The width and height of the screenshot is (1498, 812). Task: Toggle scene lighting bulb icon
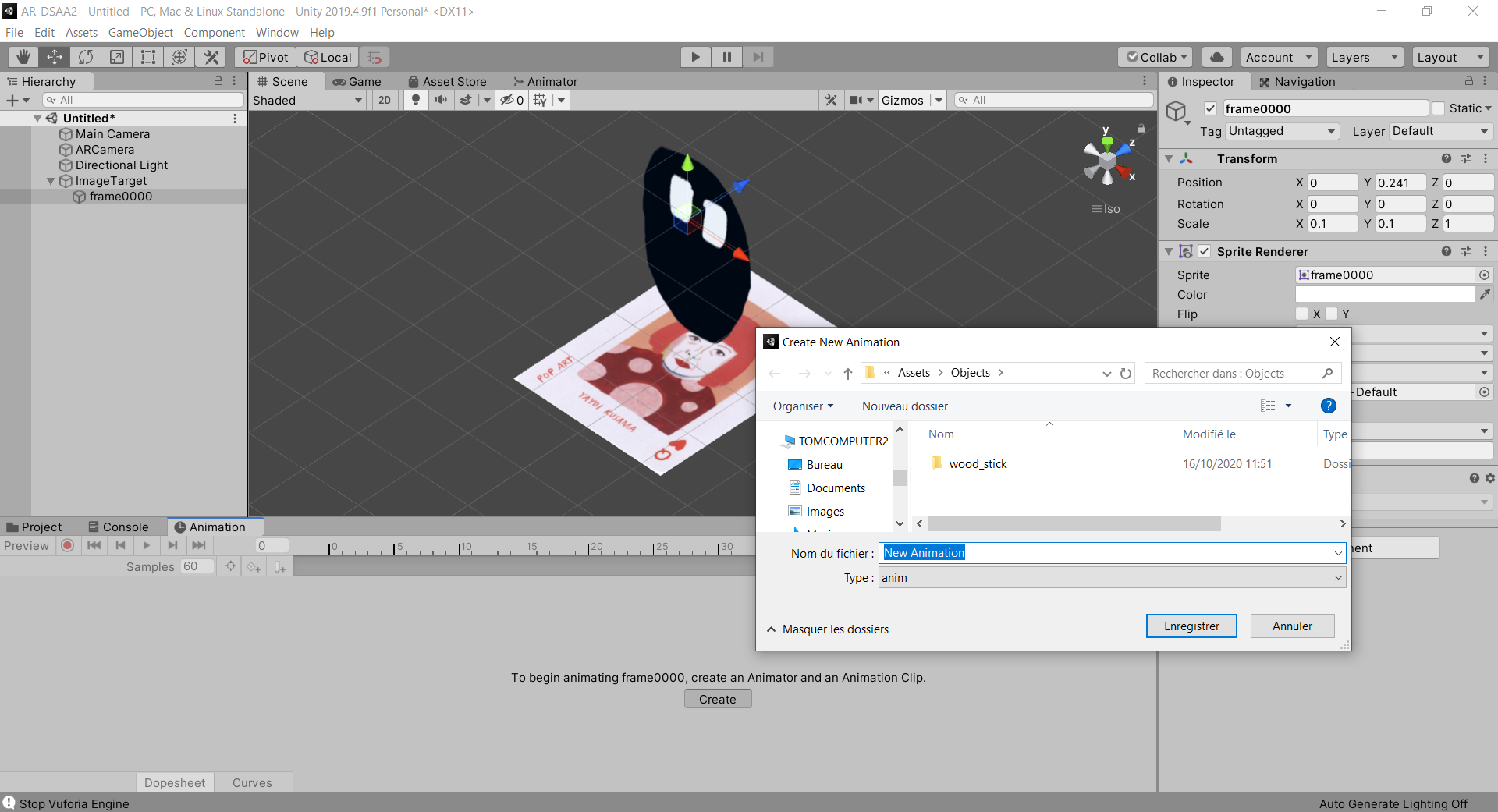(x=416, y=100)
